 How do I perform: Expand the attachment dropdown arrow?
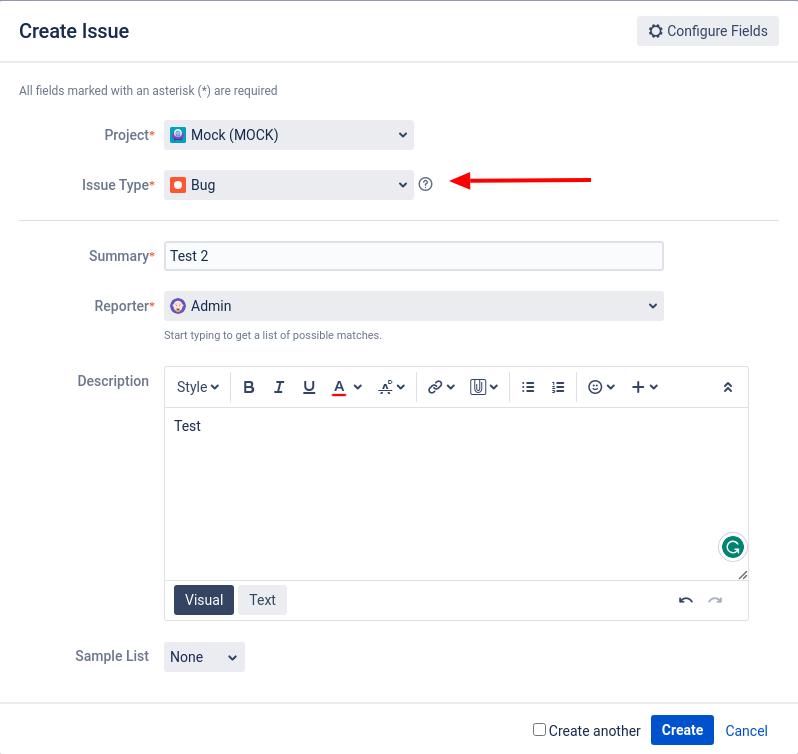coord(494,387)
